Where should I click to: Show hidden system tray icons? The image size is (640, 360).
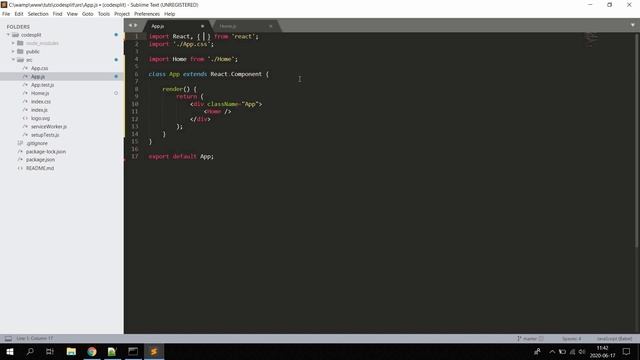tap(552, 352)
